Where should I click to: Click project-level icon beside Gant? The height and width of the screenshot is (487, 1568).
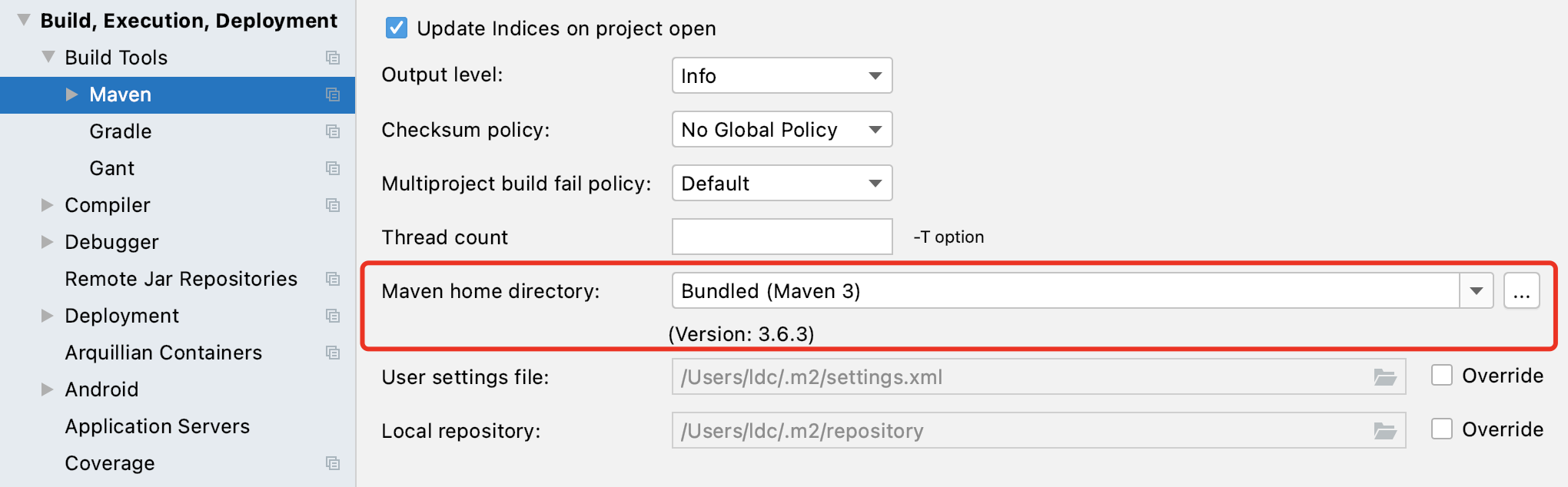(x=333, y=168)
